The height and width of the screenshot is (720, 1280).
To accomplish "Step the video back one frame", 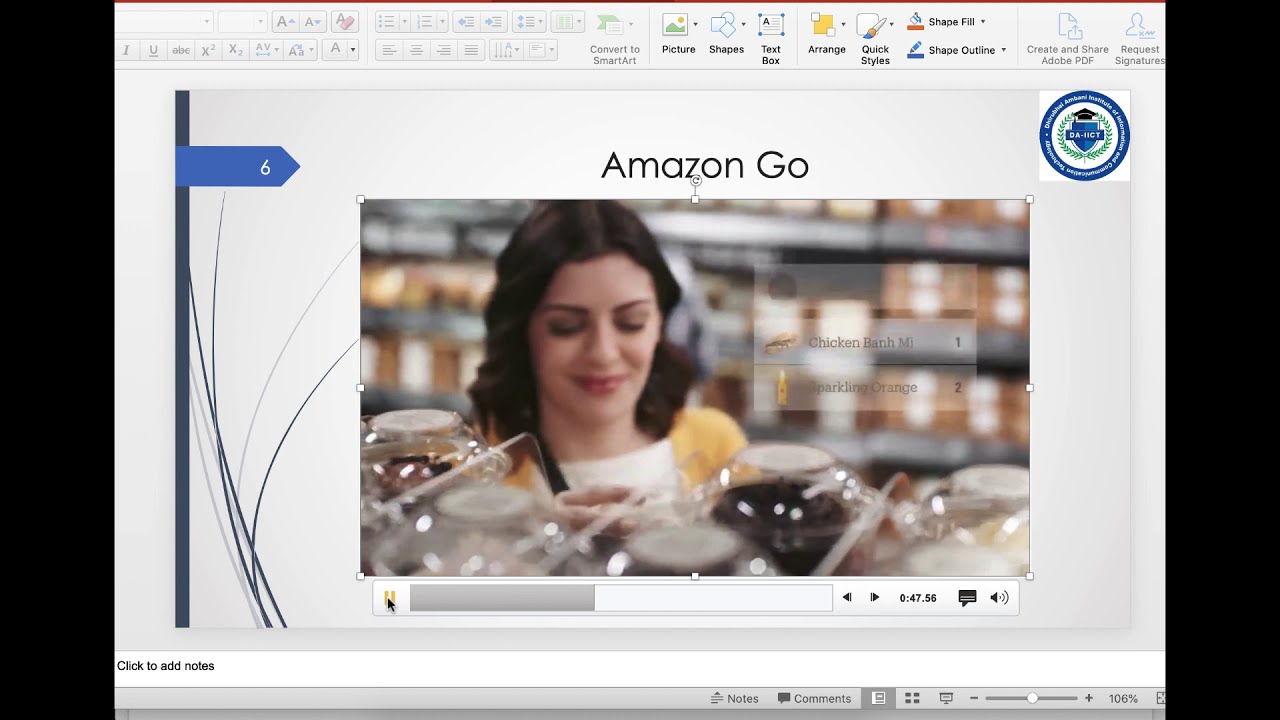I will [847, 597].
